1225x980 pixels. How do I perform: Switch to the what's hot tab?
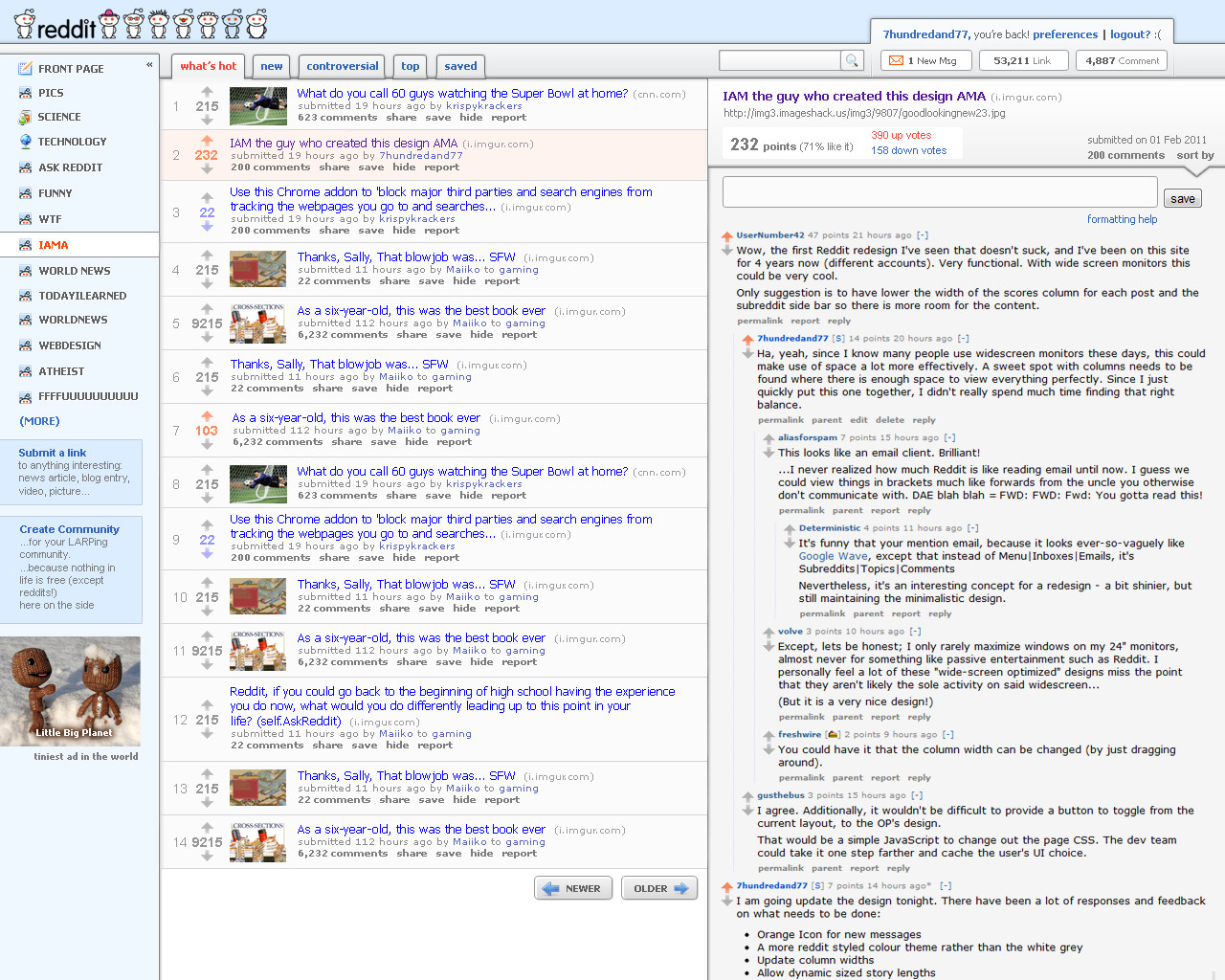208,66
